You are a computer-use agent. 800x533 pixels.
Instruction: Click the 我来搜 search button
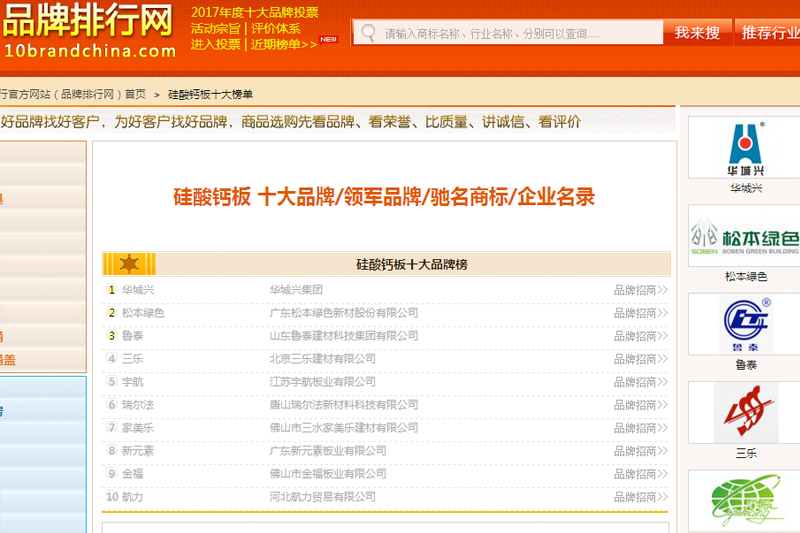(697, 33)
